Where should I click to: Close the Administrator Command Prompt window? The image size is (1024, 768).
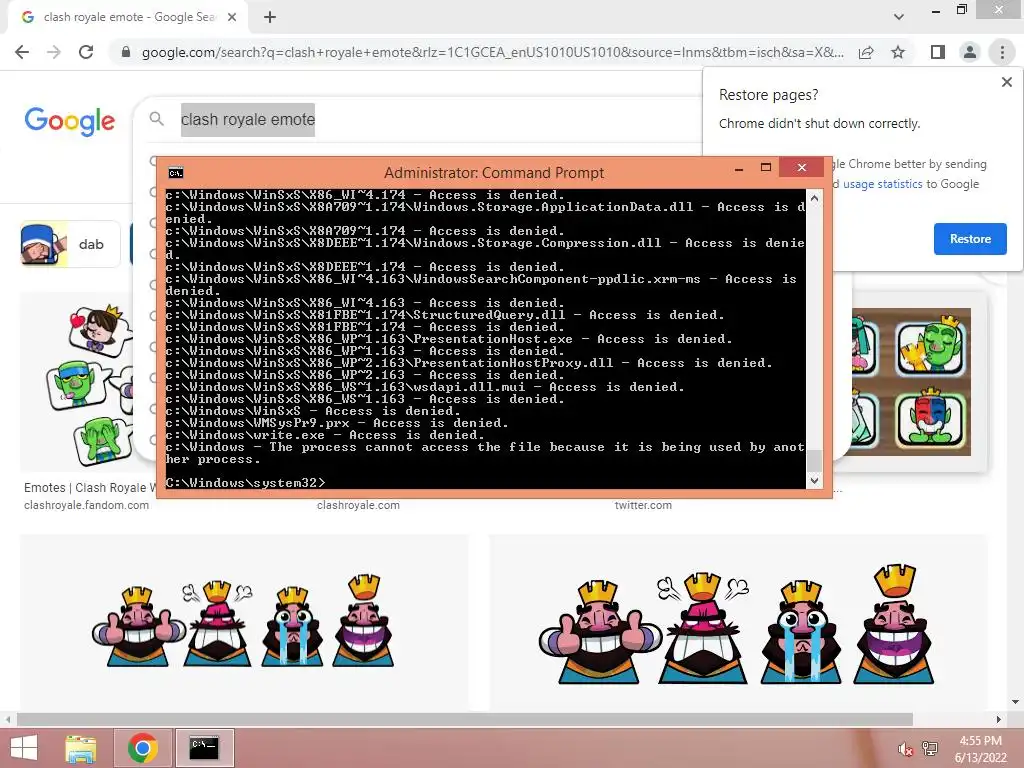pyautogui.click(x=801, y=168)
